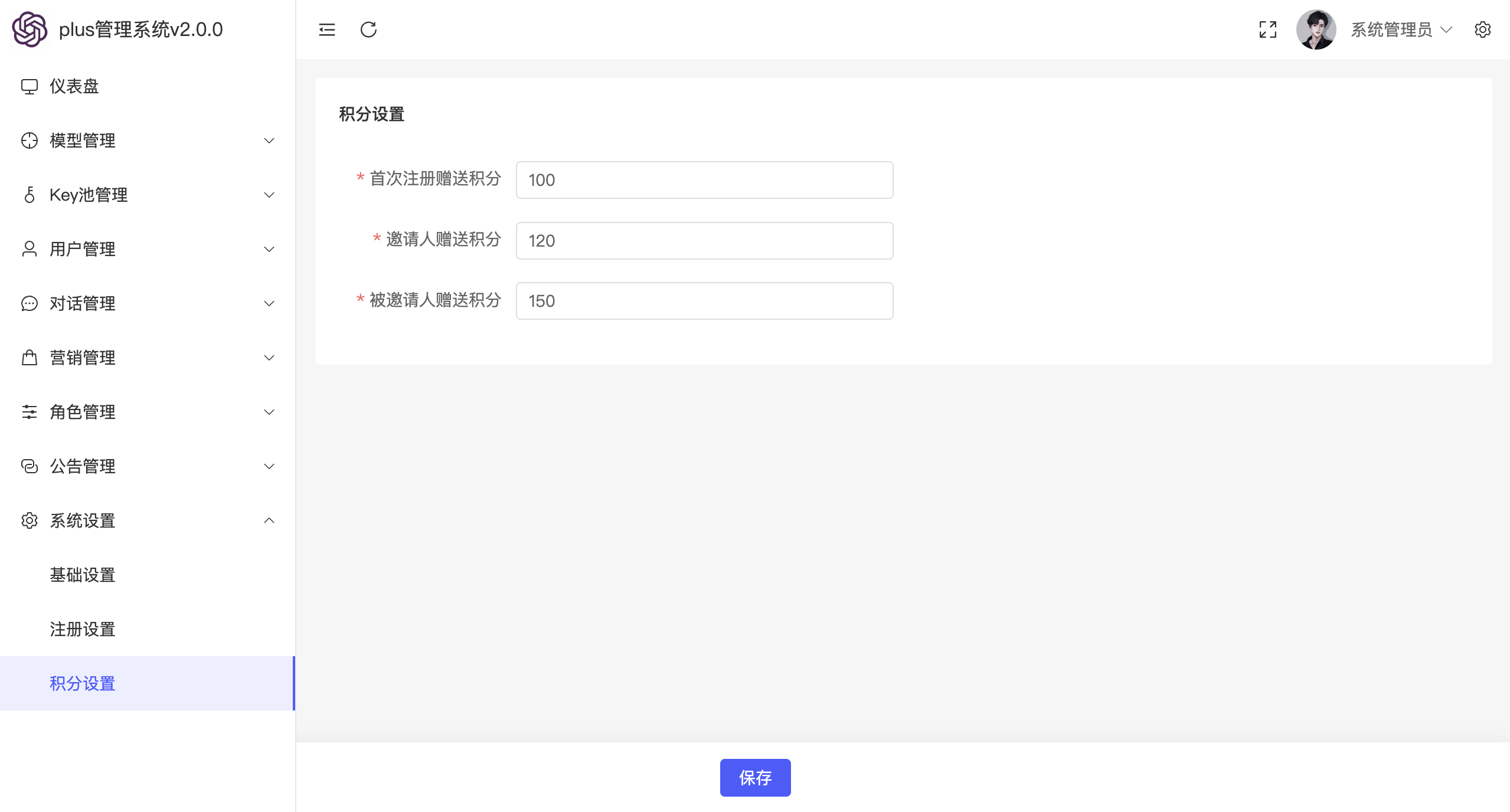The height and width of the screenshot is (812, 1510).
Task: Click the plus管理系统 logo icon
Action: [x=30, y=30]
